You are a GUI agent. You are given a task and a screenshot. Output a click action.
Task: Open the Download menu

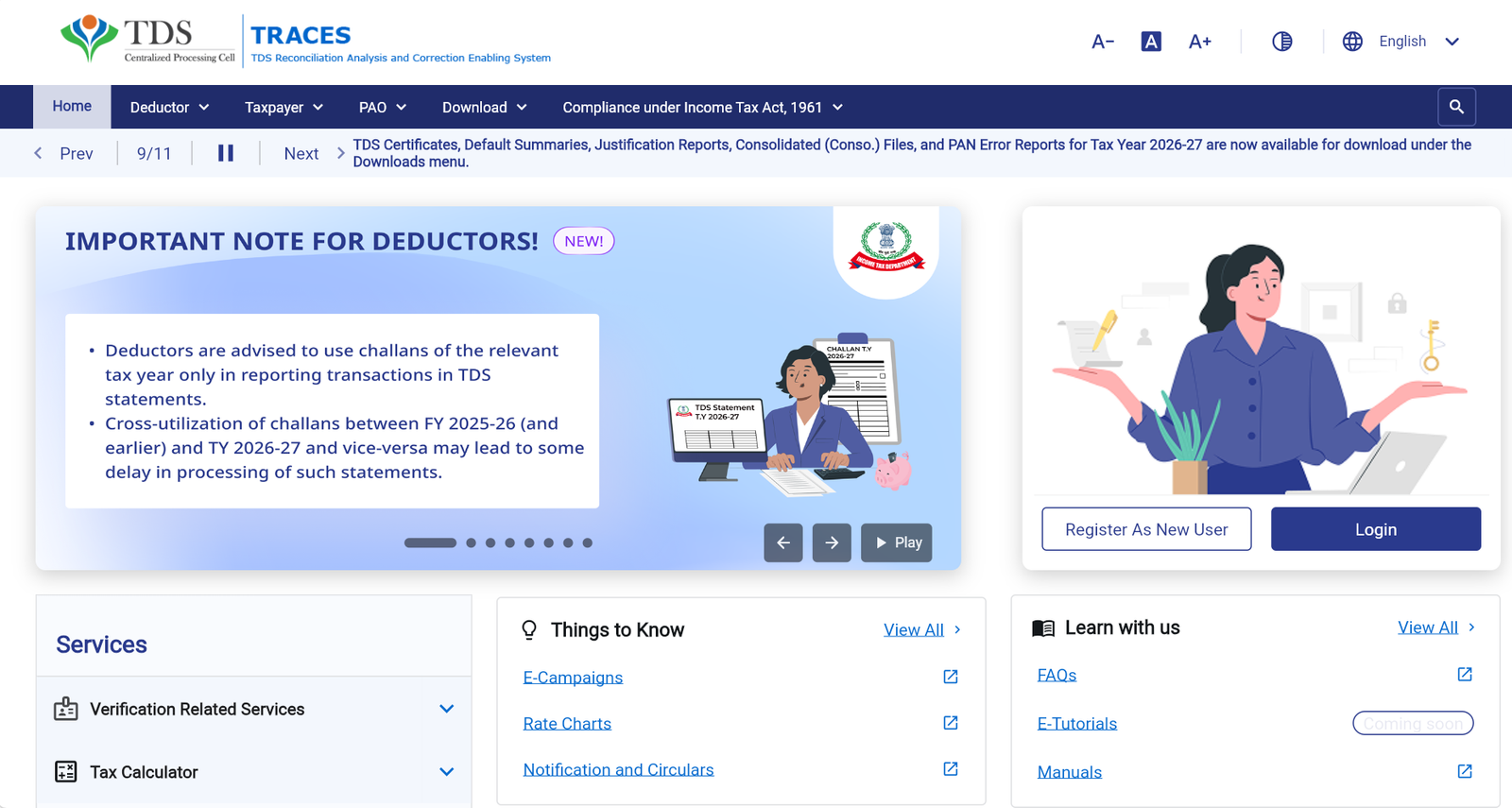[x=484, y=108]
